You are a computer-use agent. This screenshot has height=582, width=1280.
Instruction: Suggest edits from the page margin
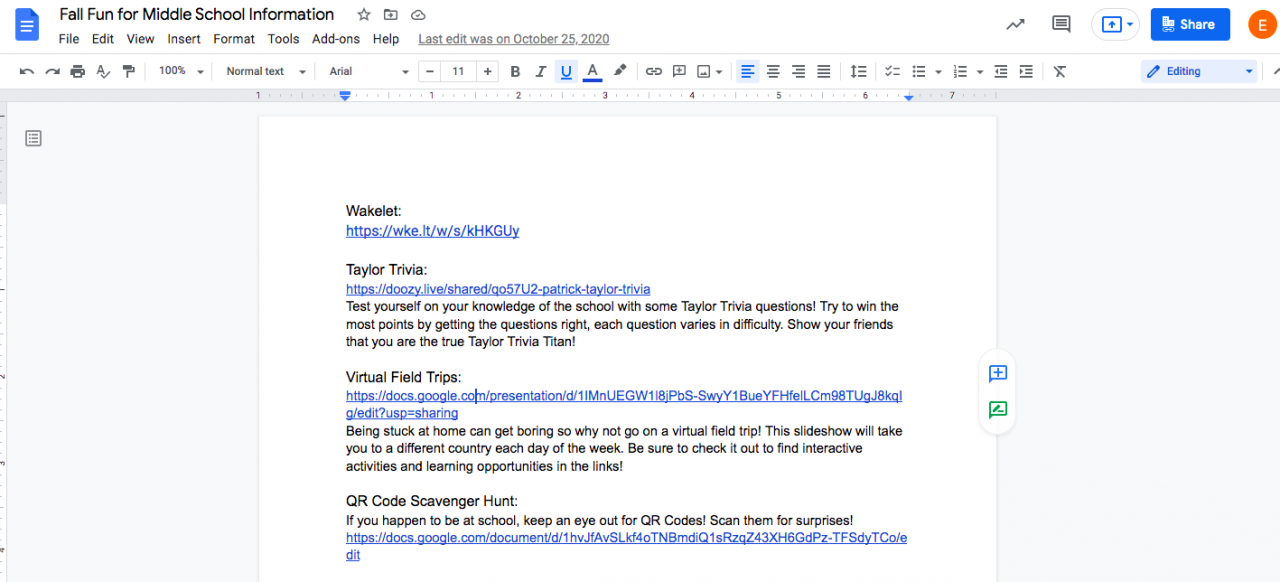(x=997, y=409)
